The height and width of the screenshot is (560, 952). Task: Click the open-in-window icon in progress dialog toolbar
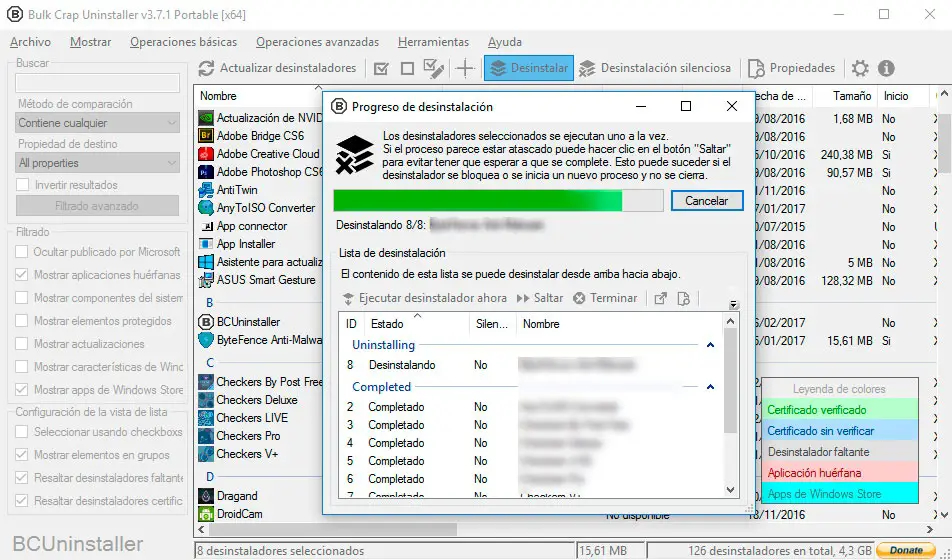[x=660, y=298]
